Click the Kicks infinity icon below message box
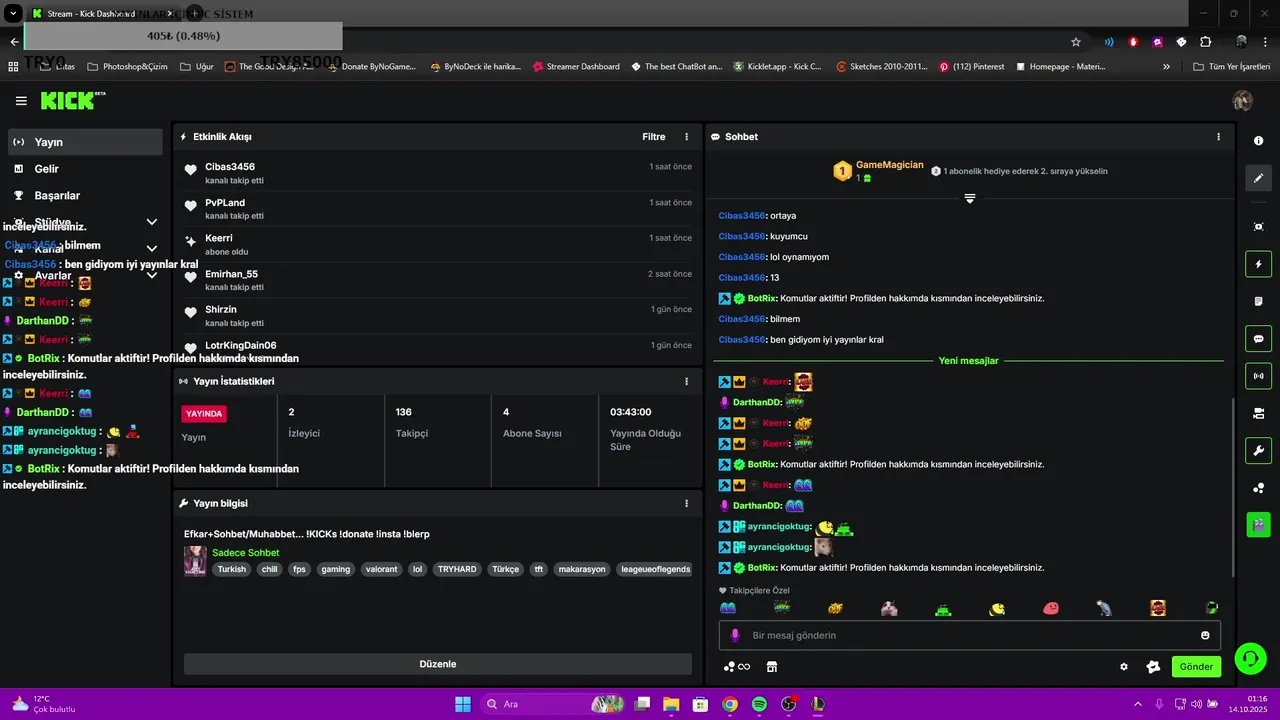1280x720 pixels. point(737,667)
